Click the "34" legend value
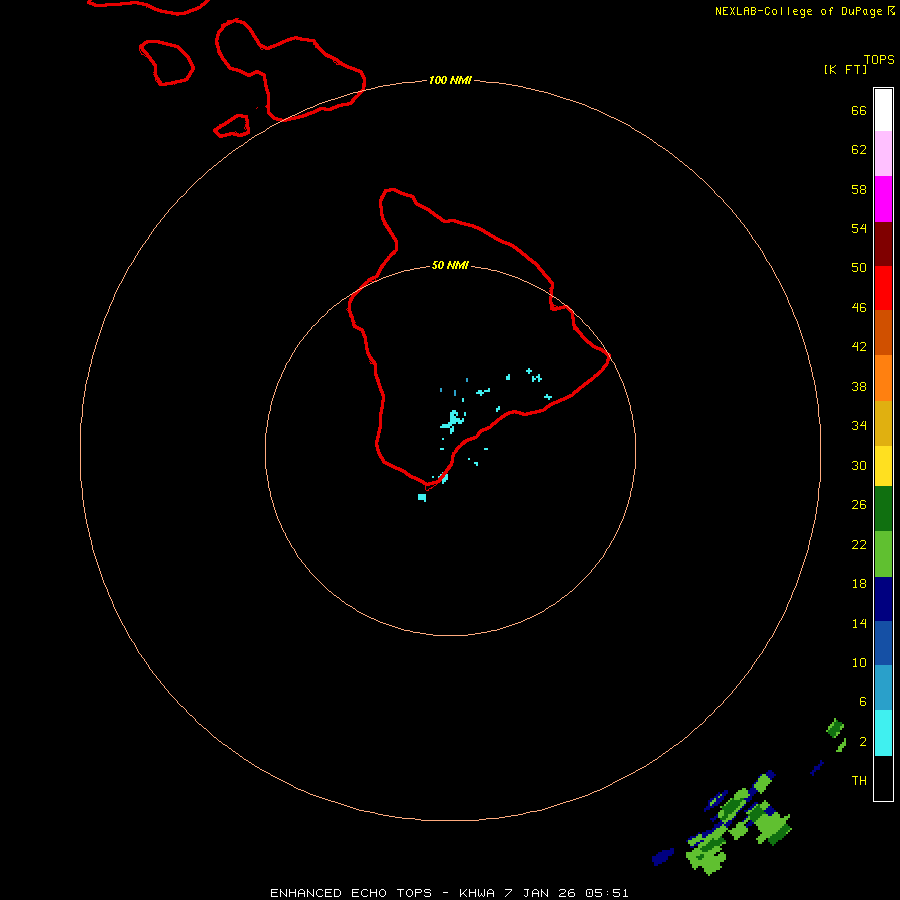The image size is (900, 900). pyautogui.click(x=859, y=425)
